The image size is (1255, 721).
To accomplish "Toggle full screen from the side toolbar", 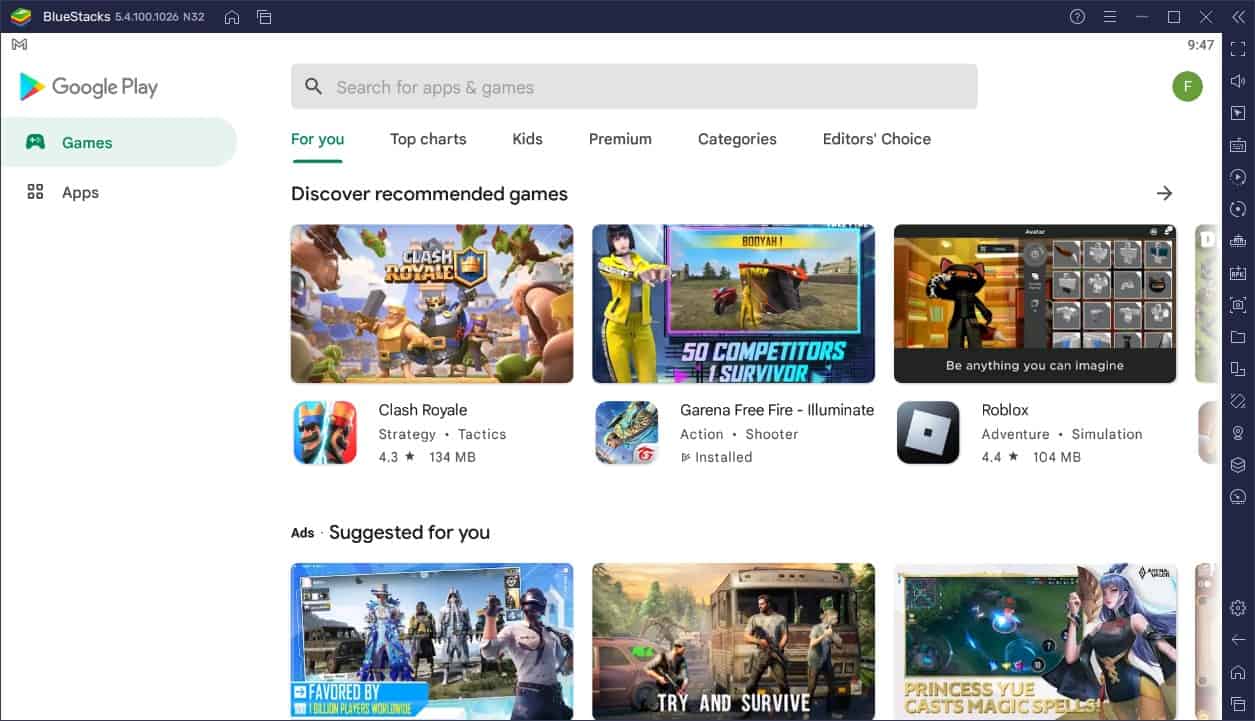I will click(1238, 49).
